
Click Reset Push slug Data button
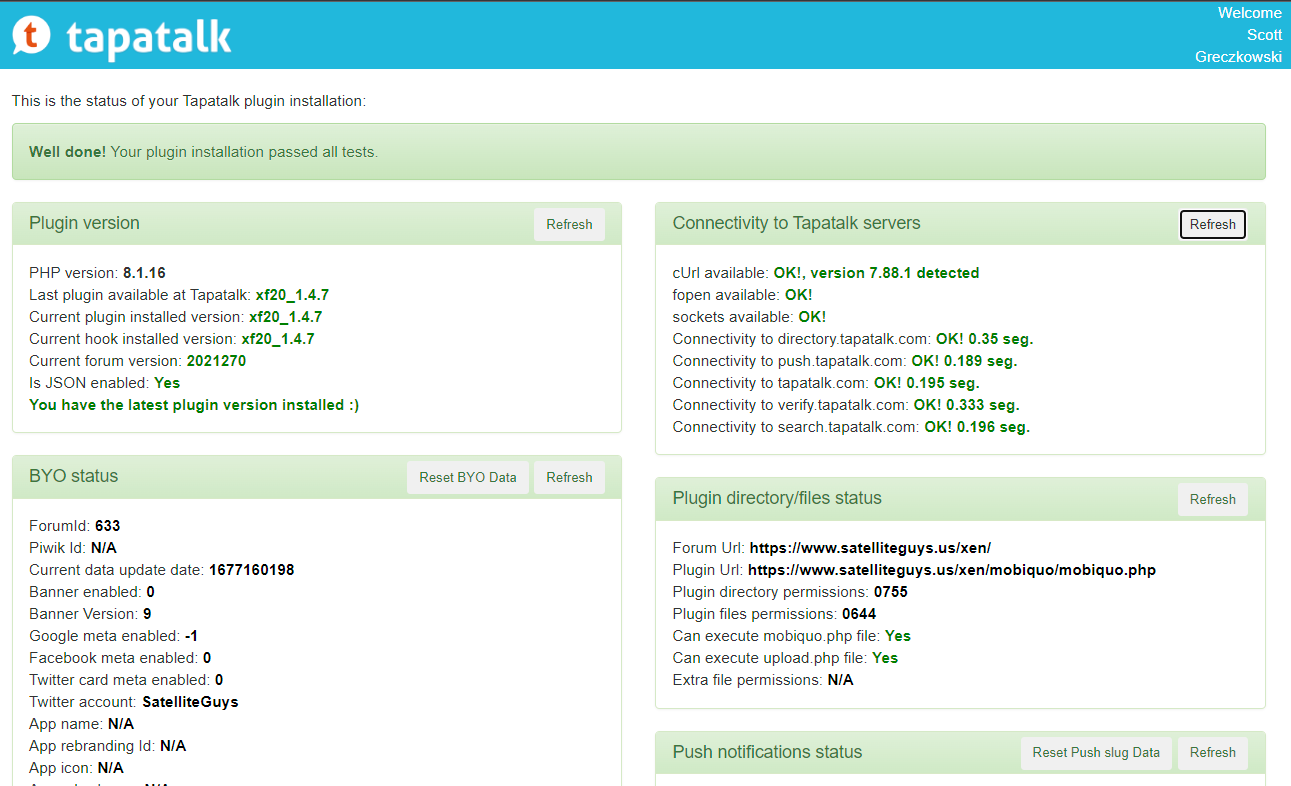tap(1096, 752)
